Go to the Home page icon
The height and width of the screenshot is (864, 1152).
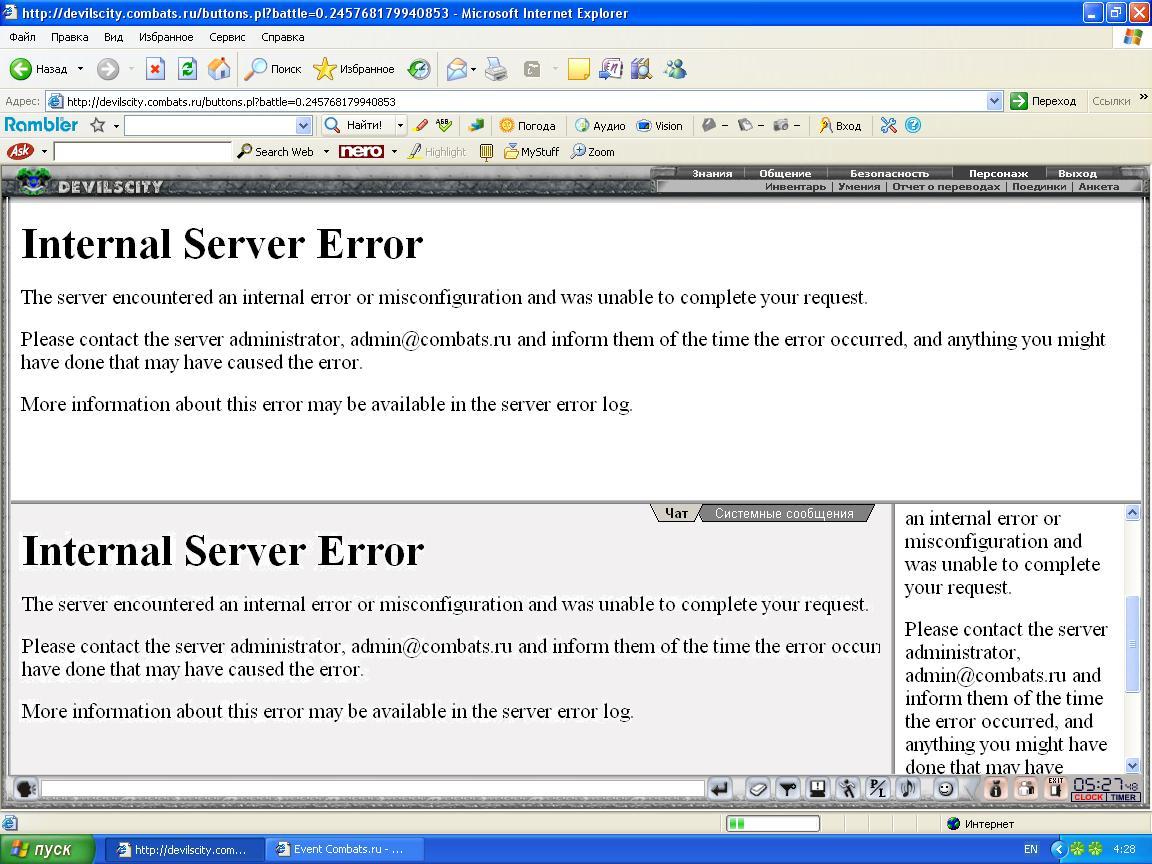click(219, 69)
